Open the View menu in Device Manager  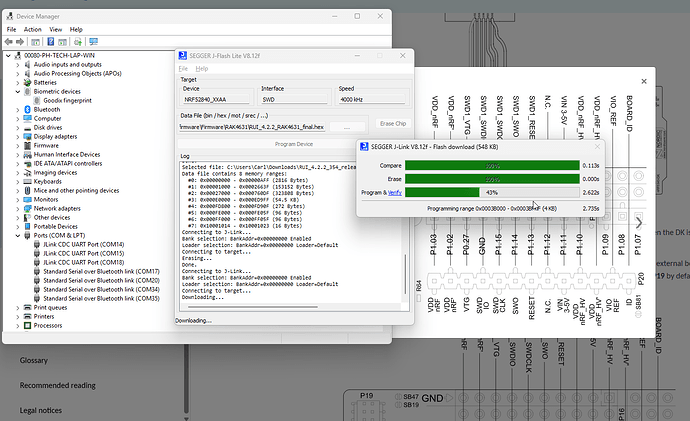[55, 29]
